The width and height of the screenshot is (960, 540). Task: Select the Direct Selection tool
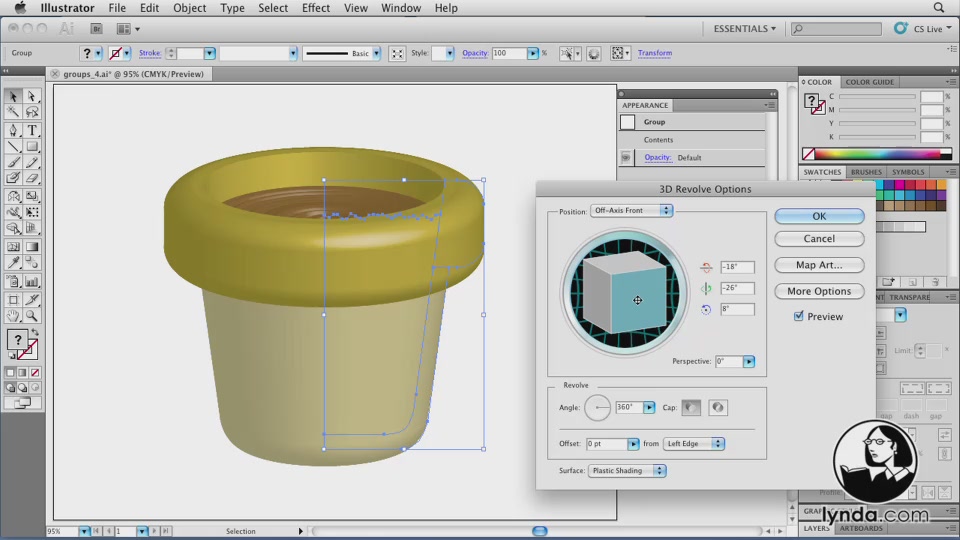32,97
